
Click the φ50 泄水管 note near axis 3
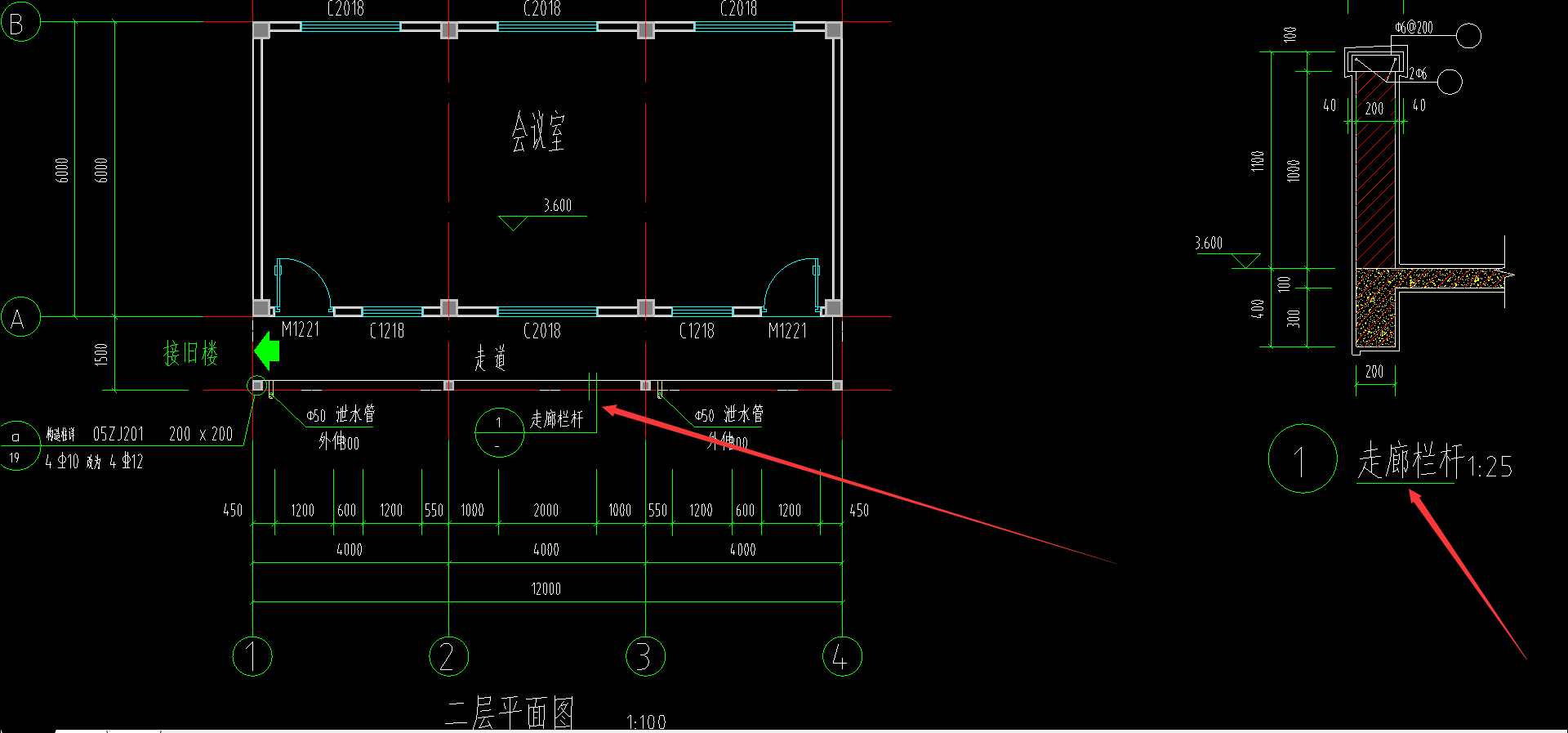[729, 415]
